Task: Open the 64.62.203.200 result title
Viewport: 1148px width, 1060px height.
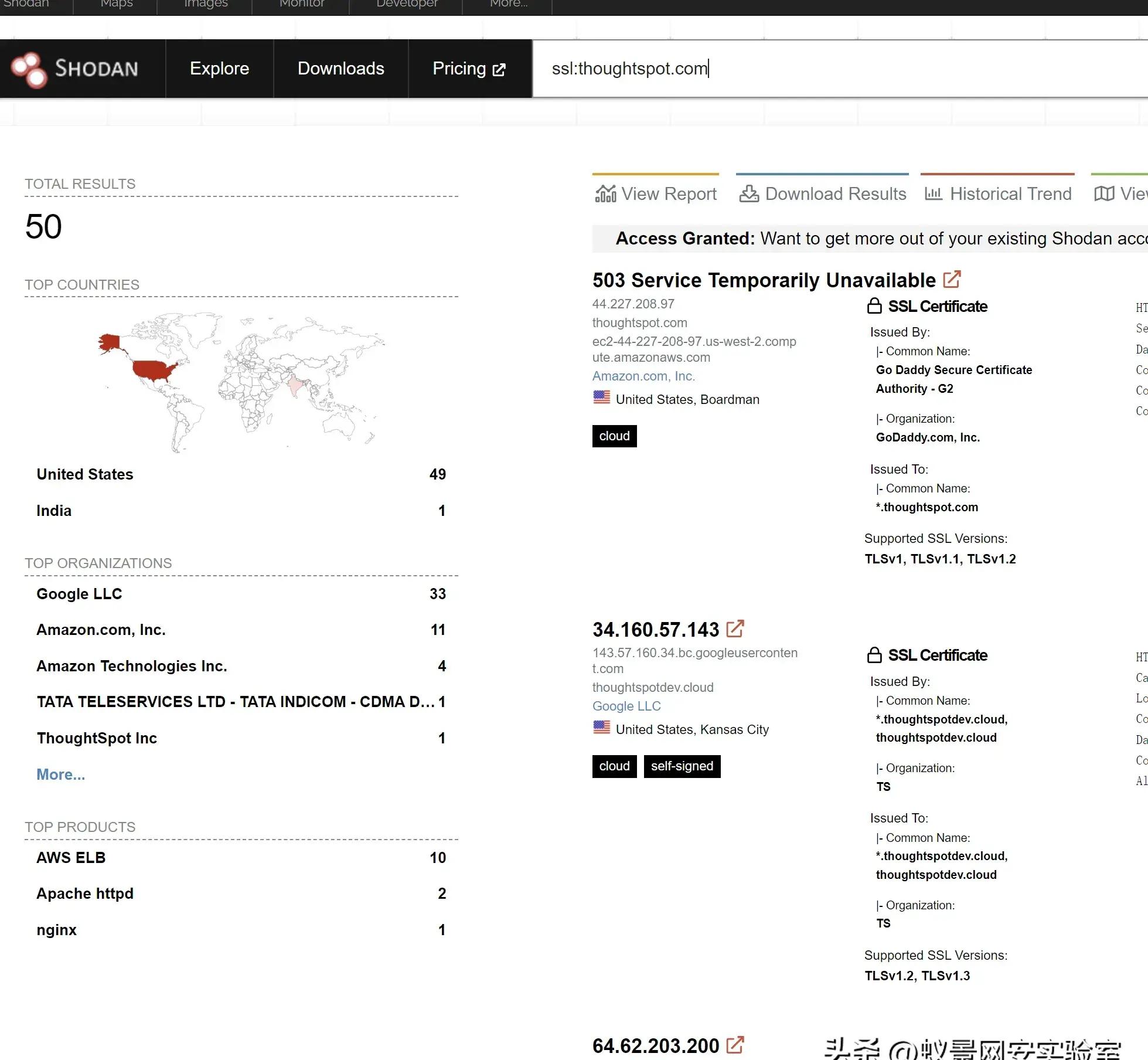Action: (656, 1046)
